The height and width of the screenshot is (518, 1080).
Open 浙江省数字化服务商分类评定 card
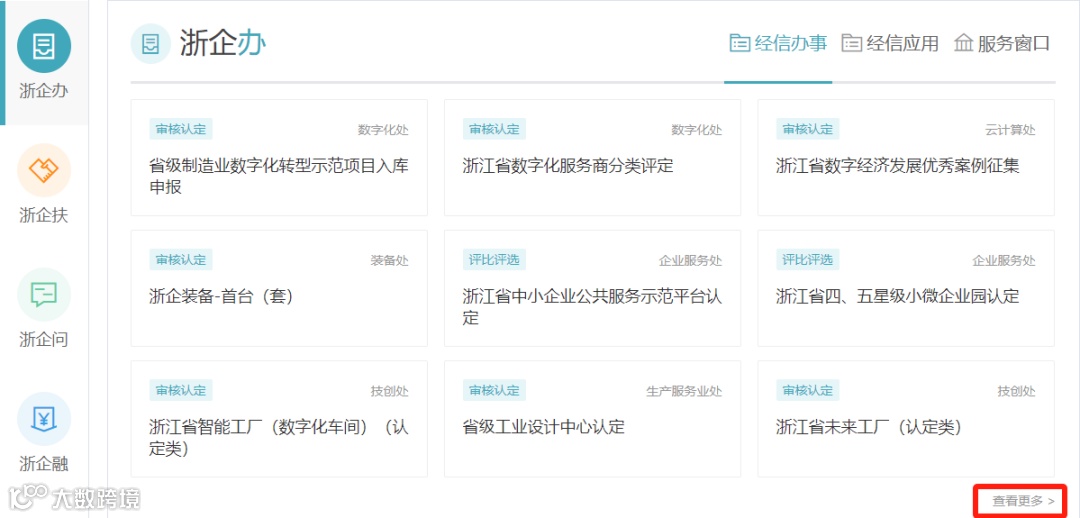point(592,158)
